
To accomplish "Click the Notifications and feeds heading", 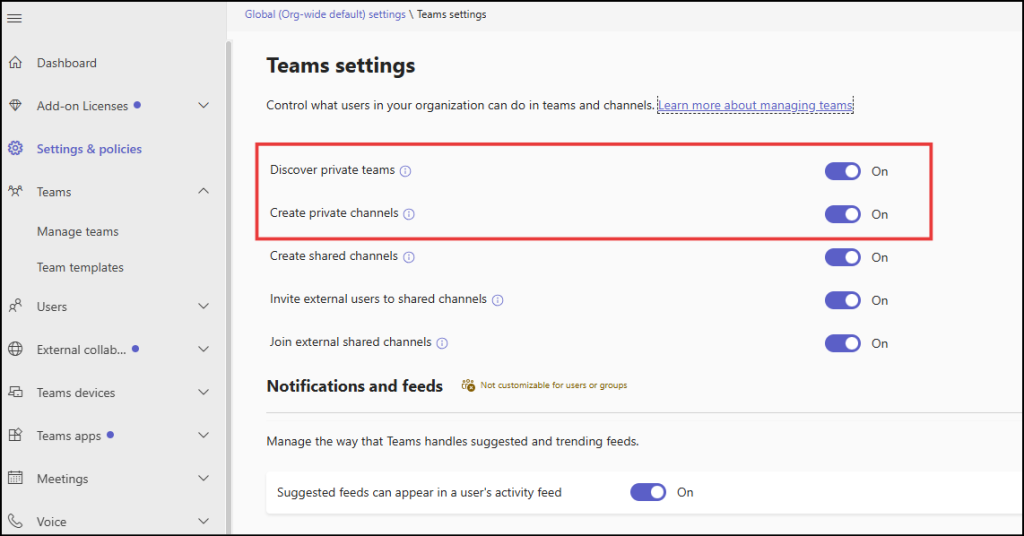I will coord(355,386).
